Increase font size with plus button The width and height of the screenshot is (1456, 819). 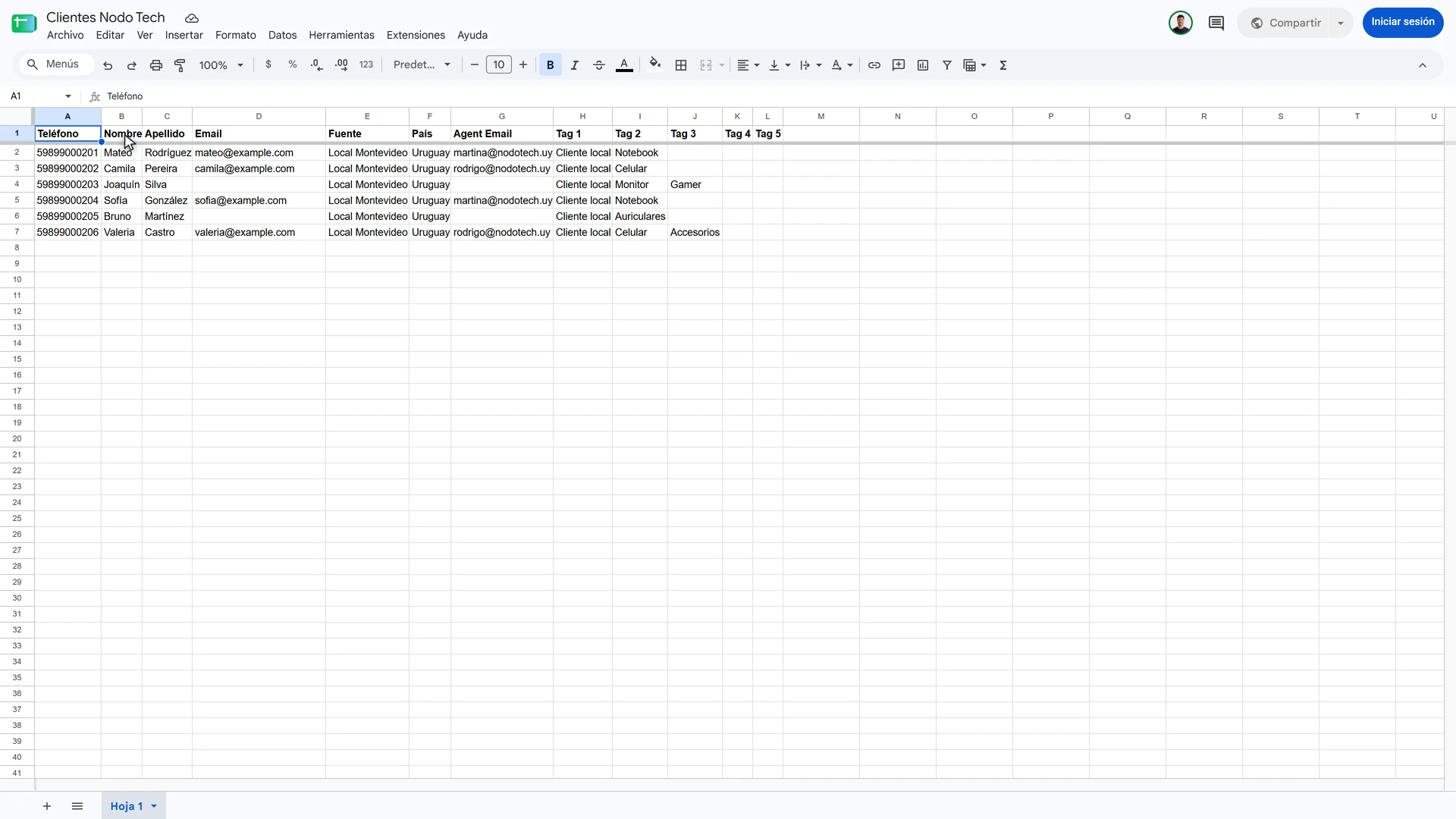click(523, 65)
